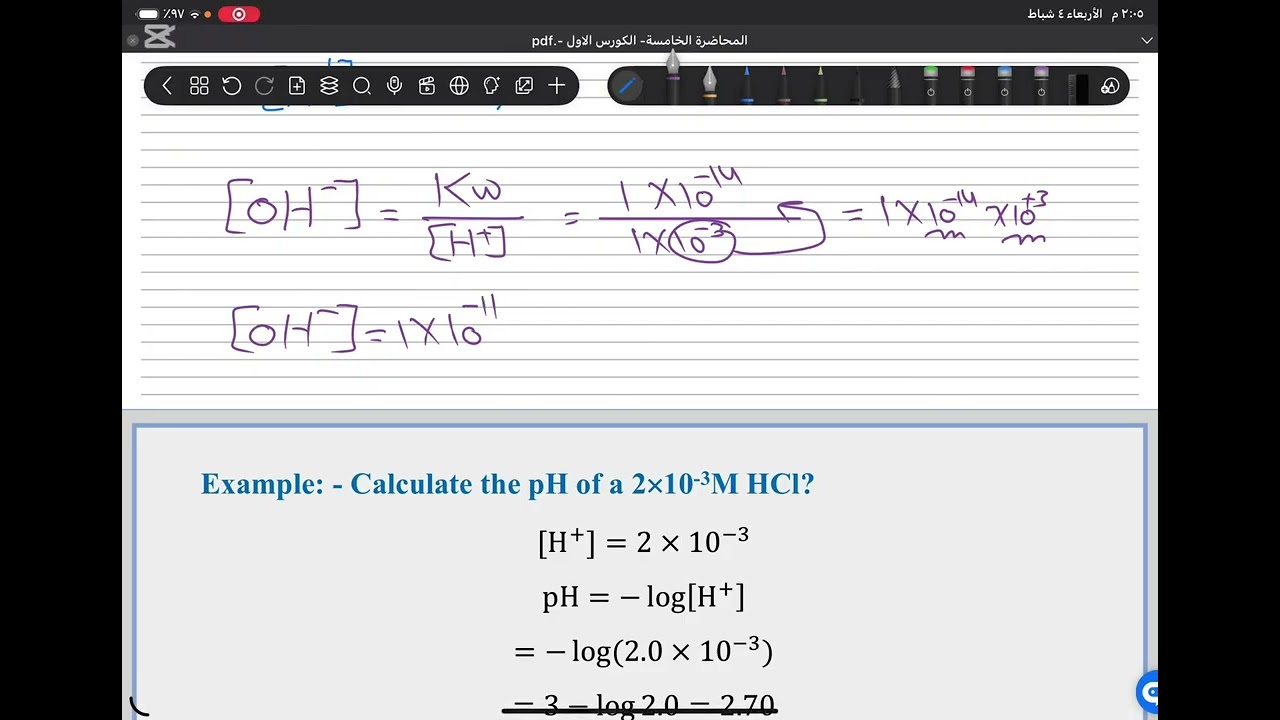The image size is (1280, 720).
Task: Select the black marker tool
Action: click(857, 85)
